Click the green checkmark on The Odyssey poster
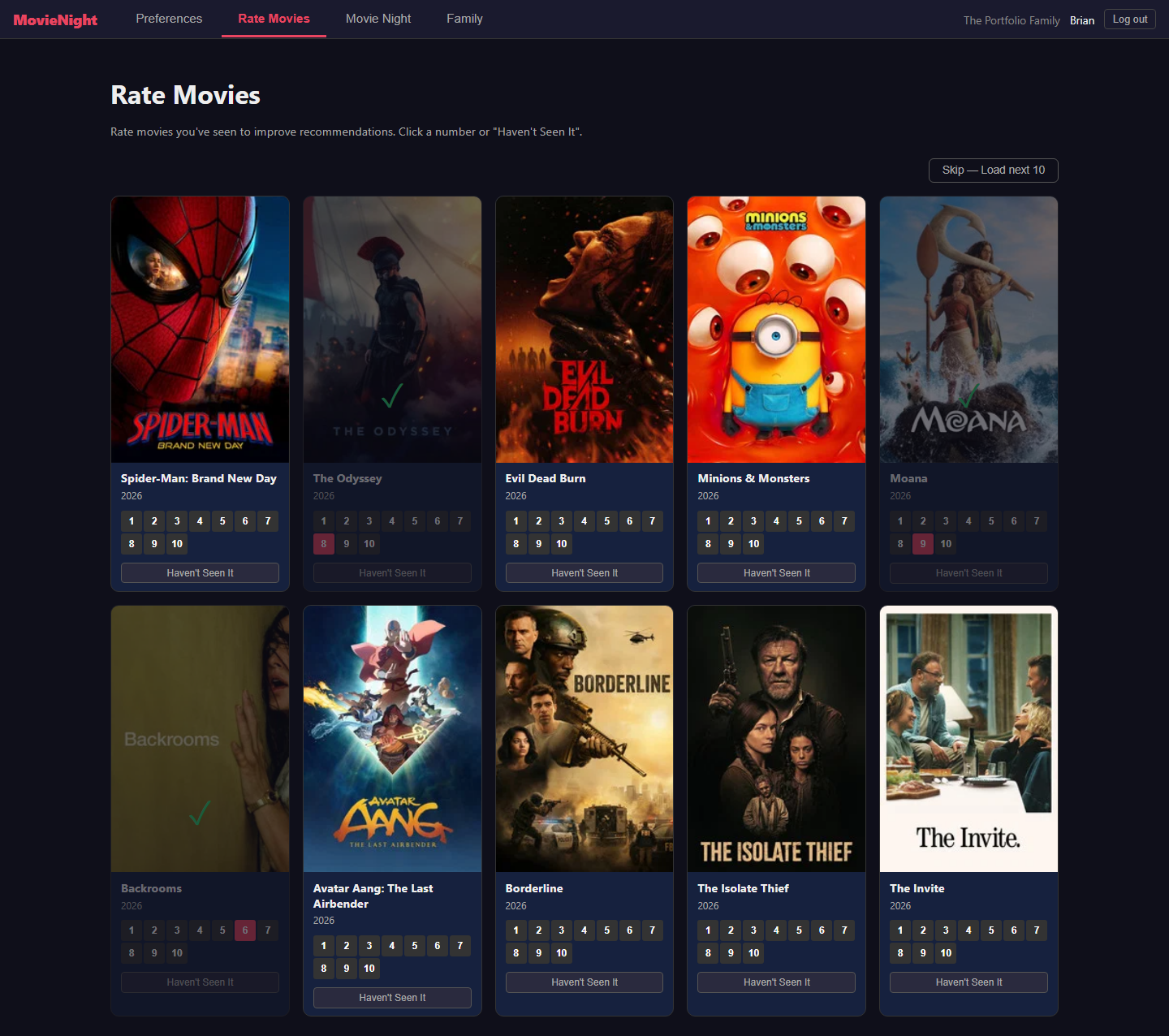The image size is (1169, 1036). pos(392,396)
